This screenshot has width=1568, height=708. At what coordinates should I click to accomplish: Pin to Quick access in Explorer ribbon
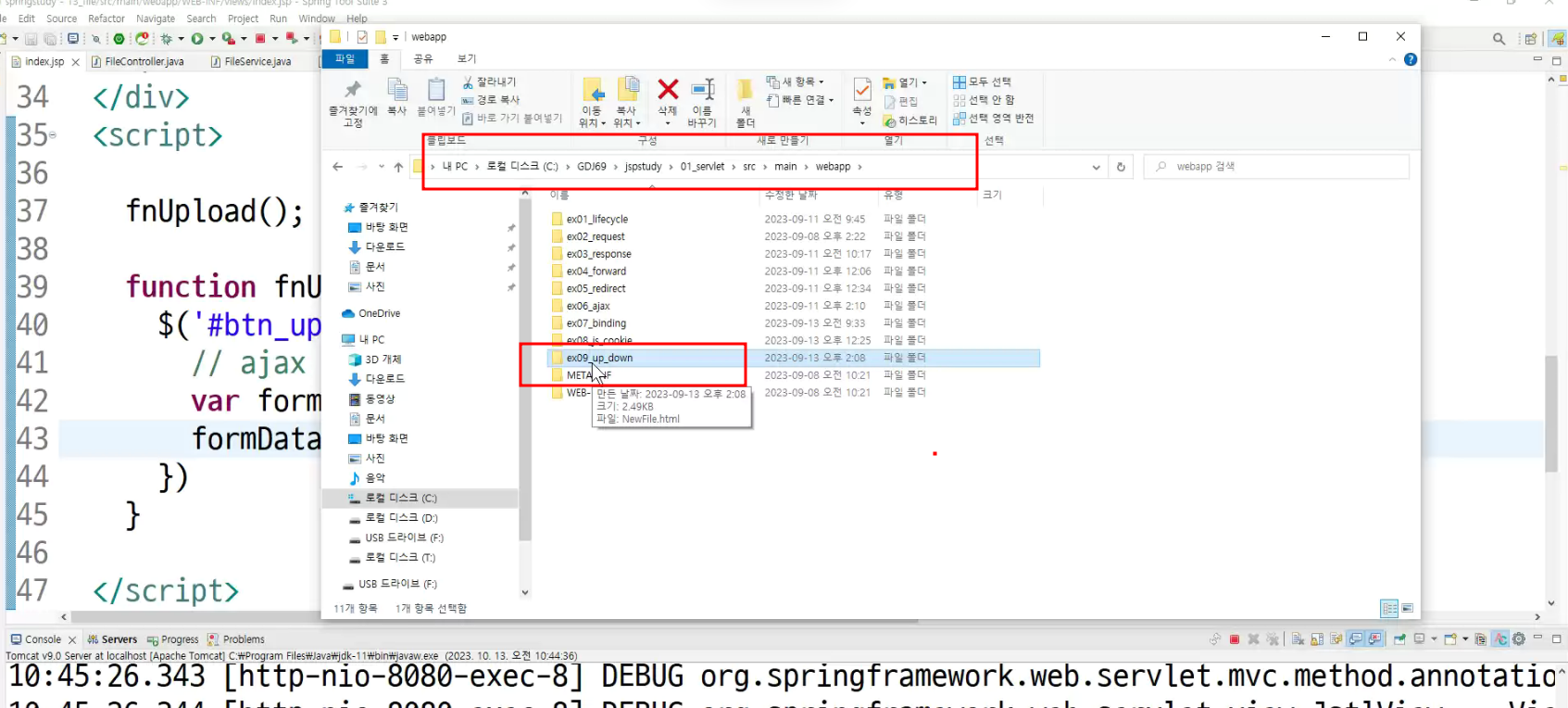(353, 103)
